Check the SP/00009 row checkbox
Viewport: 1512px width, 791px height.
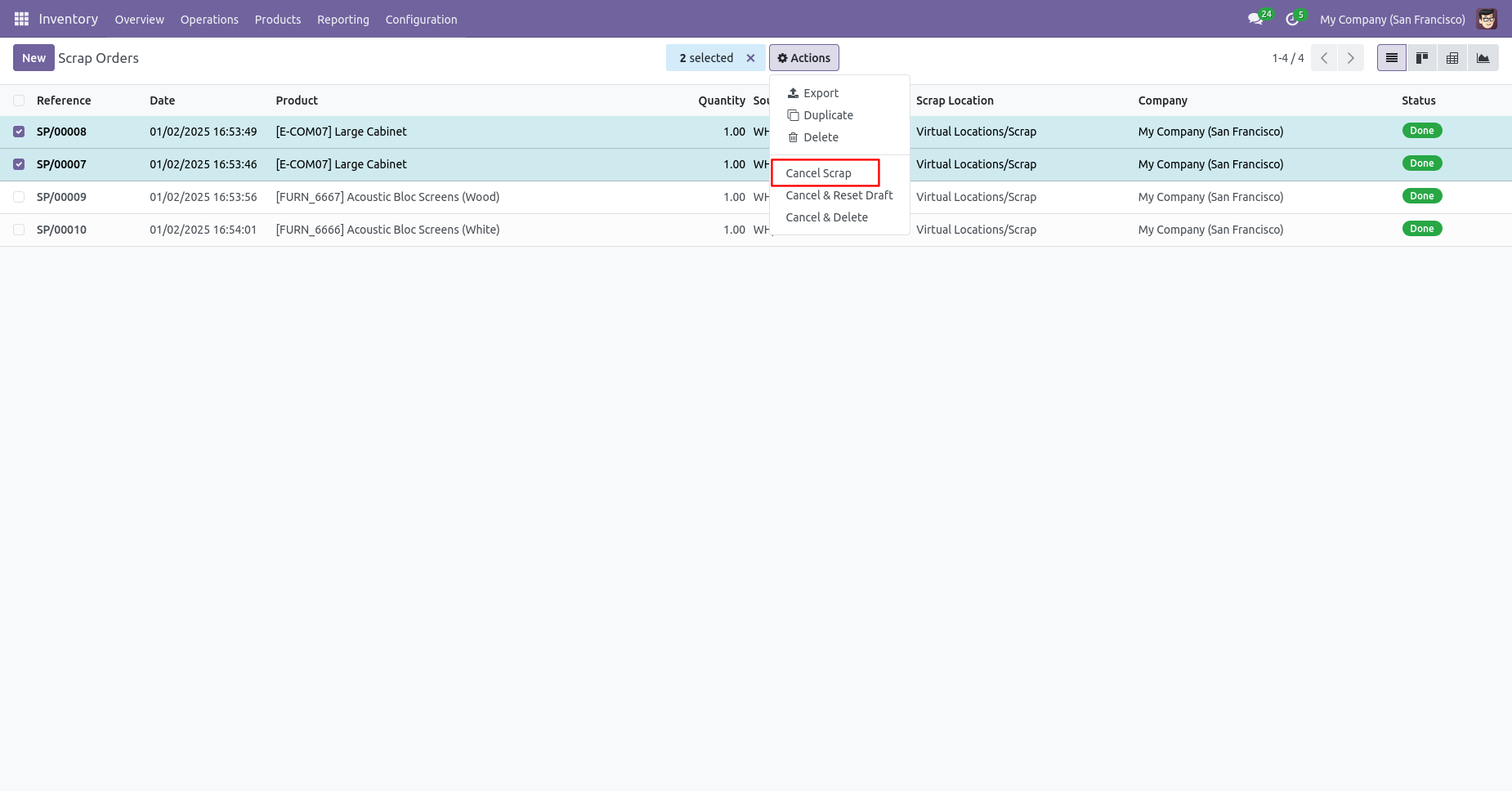coord(19,197)
